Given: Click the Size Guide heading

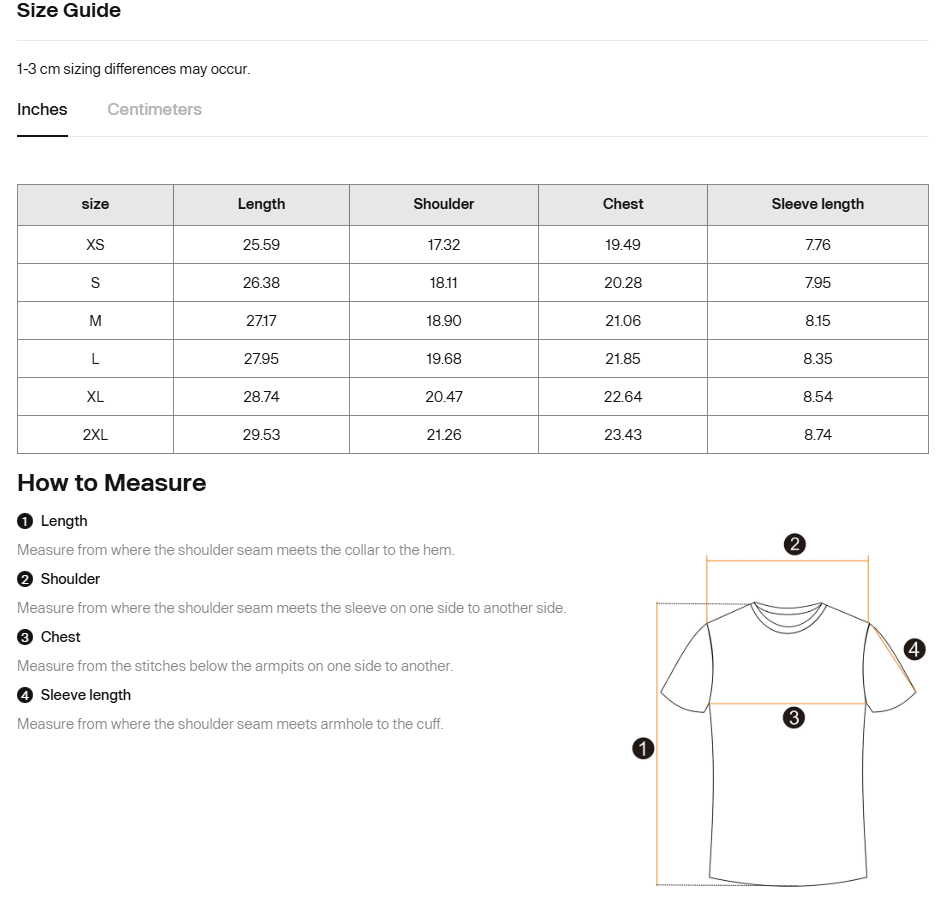Looking at the screenshot, I should (x=69, y=10).
